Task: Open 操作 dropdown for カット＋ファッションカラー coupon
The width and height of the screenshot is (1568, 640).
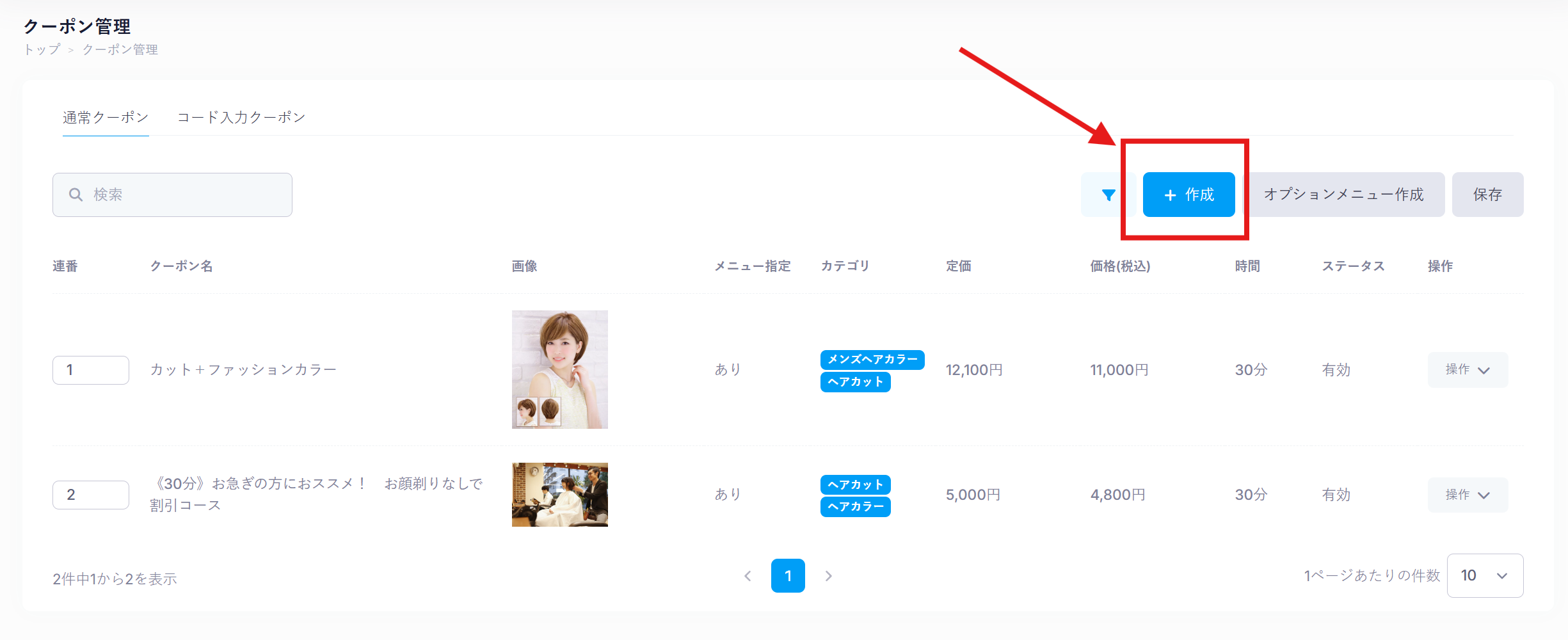Action: pos(1468,370)
